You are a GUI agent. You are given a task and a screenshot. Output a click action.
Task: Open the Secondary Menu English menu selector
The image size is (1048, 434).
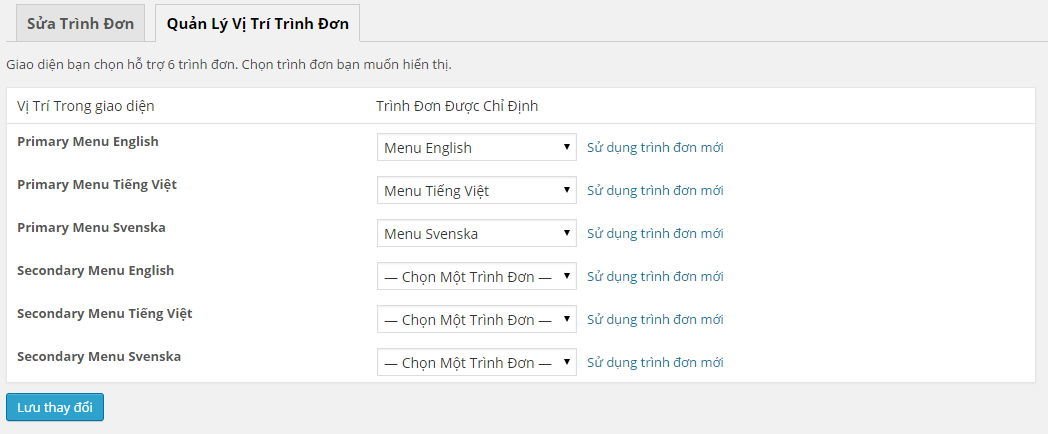click(476, 276)
